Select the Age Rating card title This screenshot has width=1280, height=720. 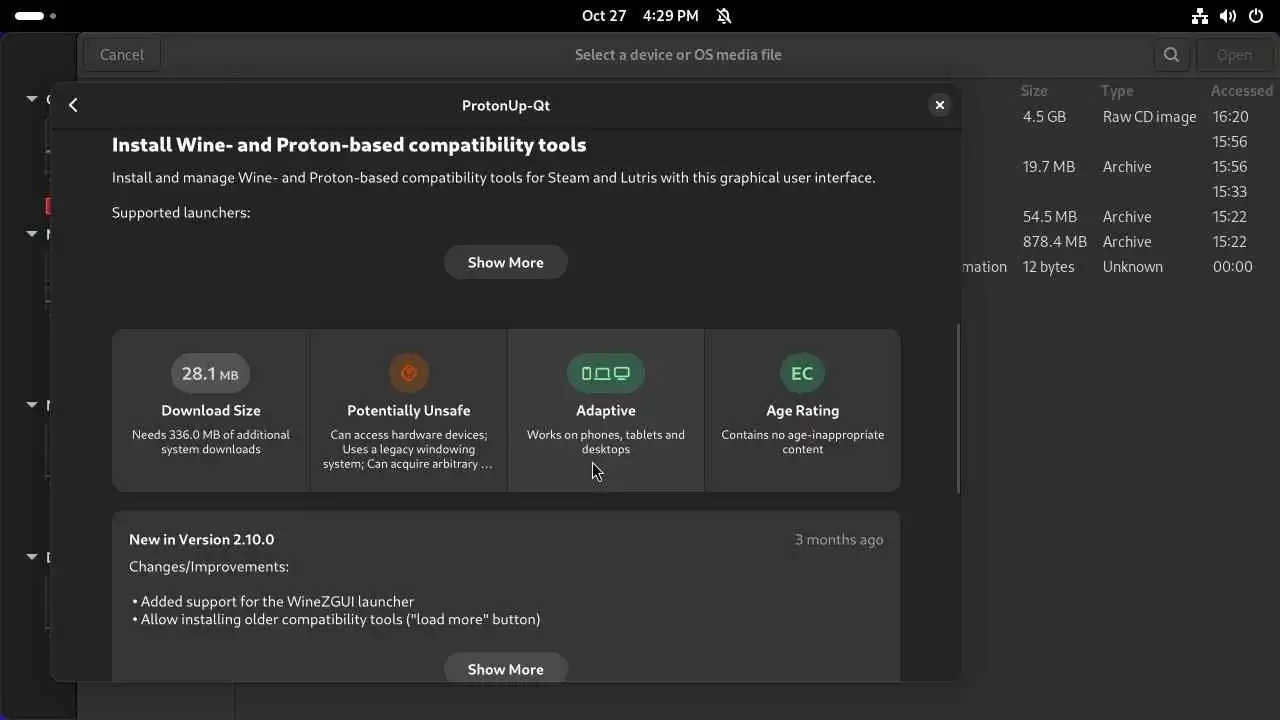pos(802,410)
